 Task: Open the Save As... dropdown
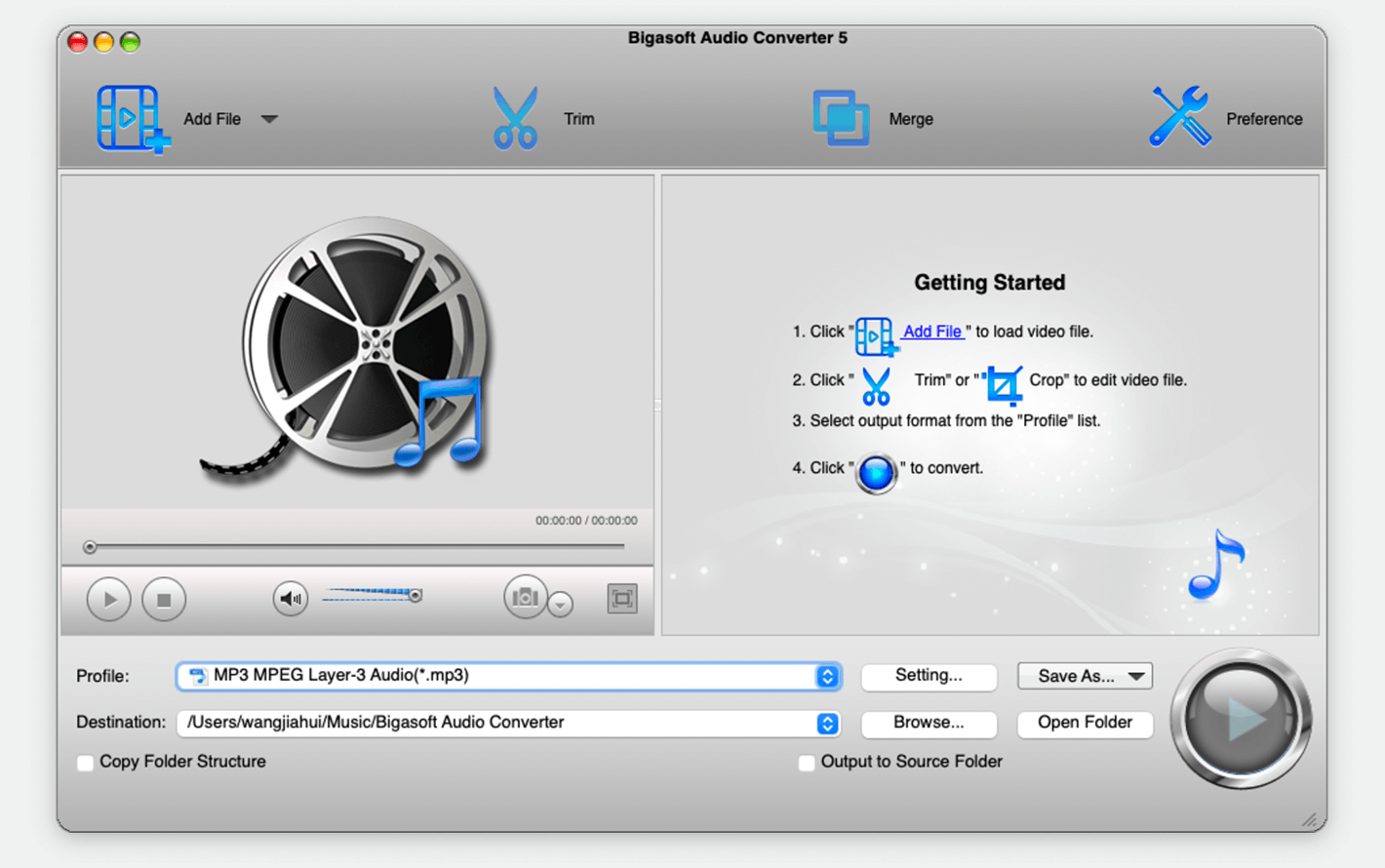1085,676
